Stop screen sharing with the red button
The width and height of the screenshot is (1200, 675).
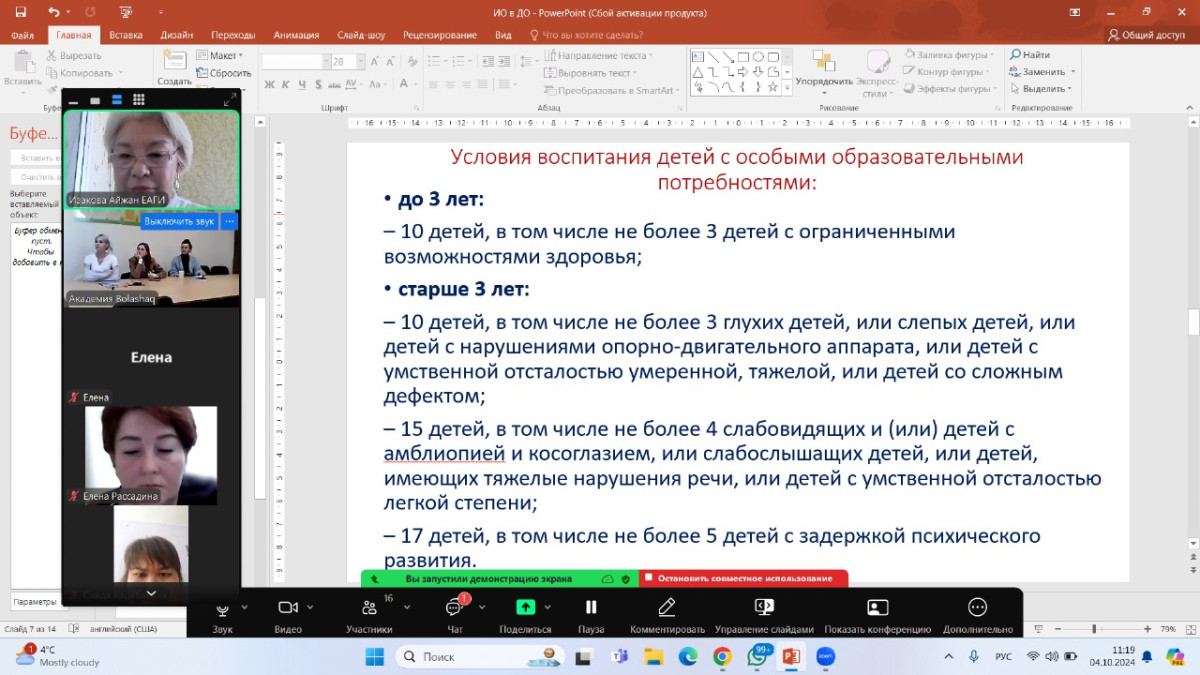[x=743, y=578]
